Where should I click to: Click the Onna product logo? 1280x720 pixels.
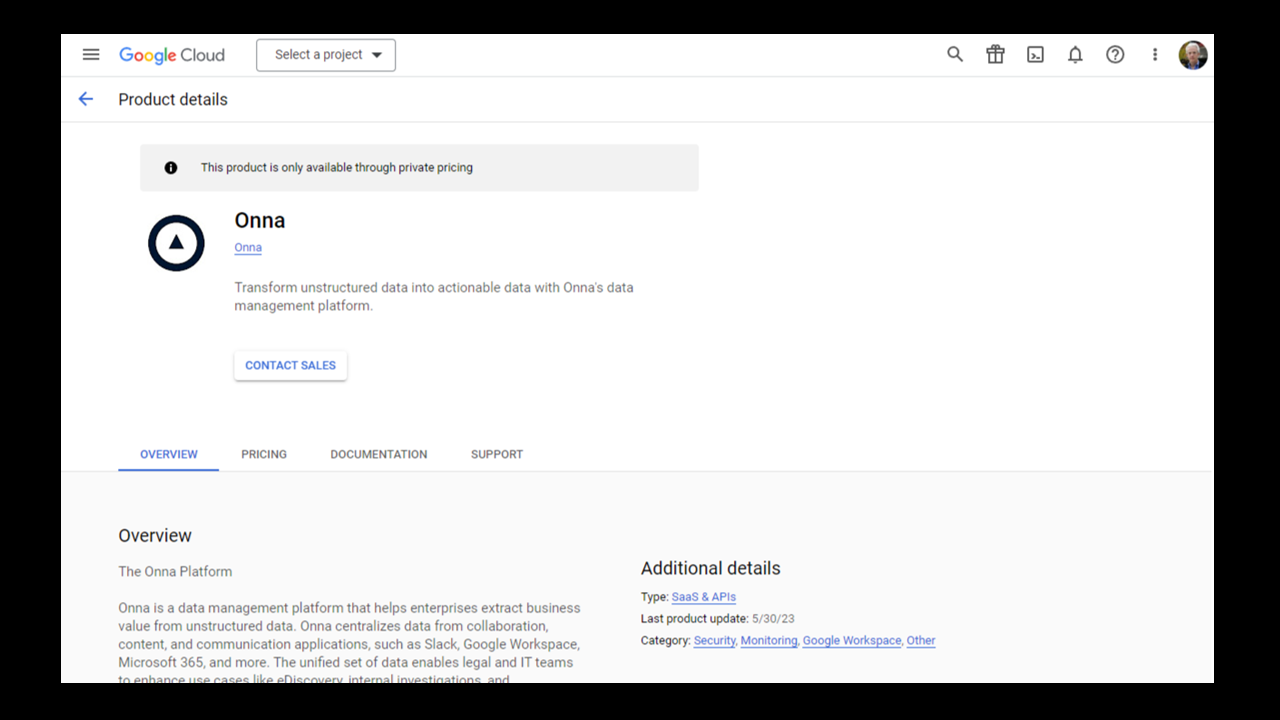(176, 243)
